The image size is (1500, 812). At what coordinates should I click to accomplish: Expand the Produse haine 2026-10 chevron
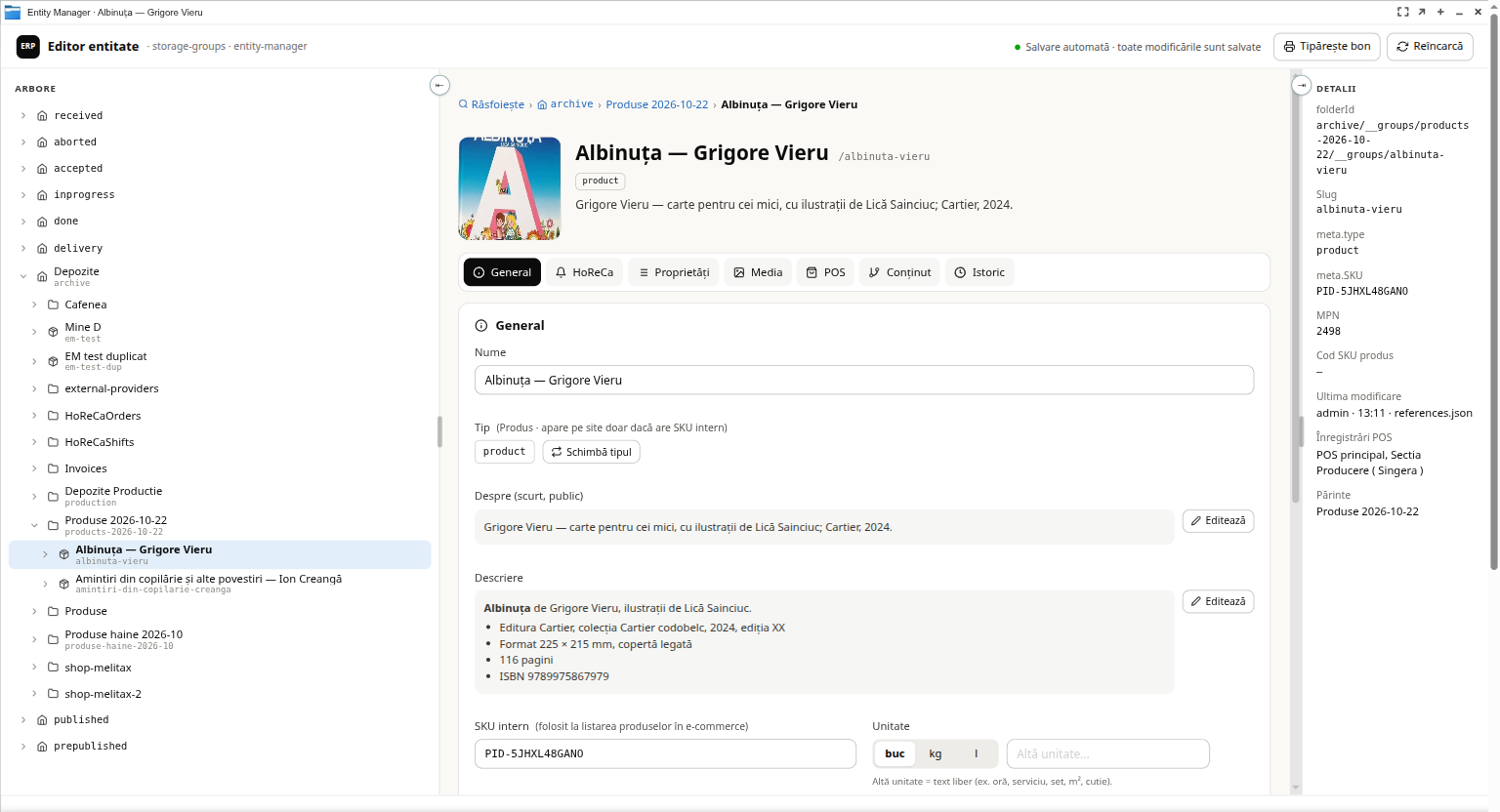pos(34,639)
